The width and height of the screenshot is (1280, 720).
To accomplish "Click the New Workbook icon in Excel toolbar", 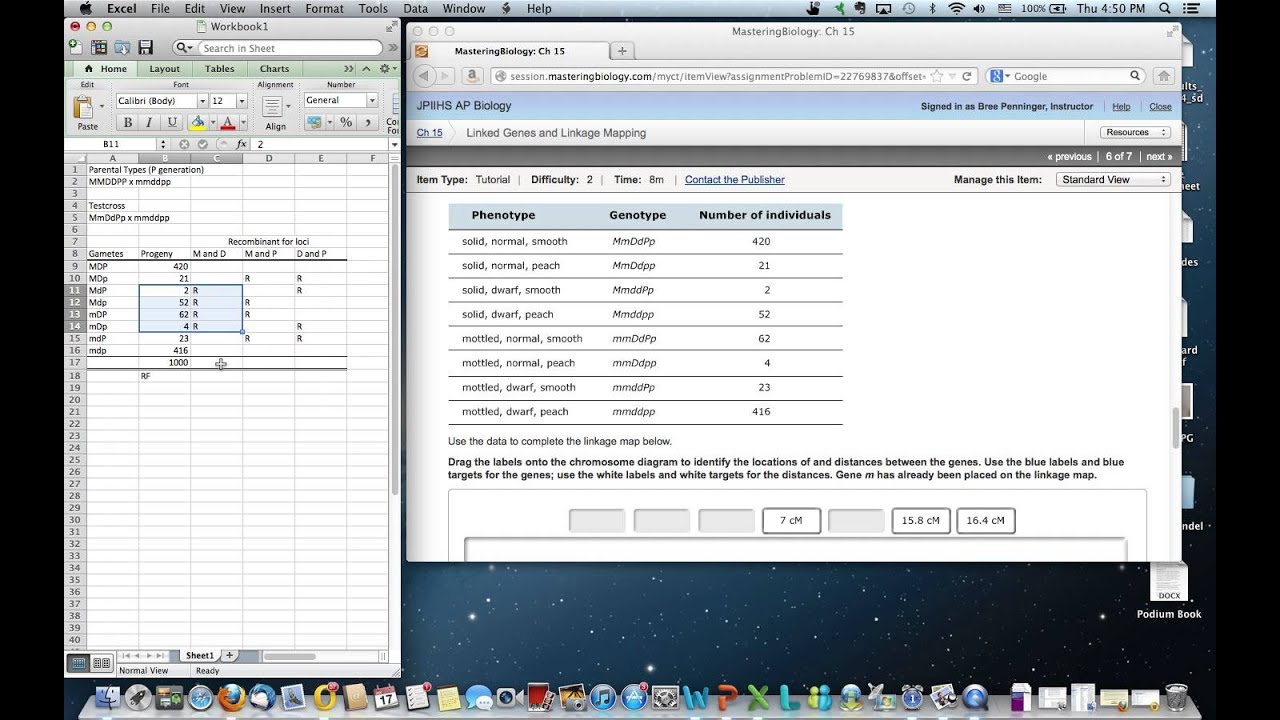I will pyautogui.click(x=78, y=48).
